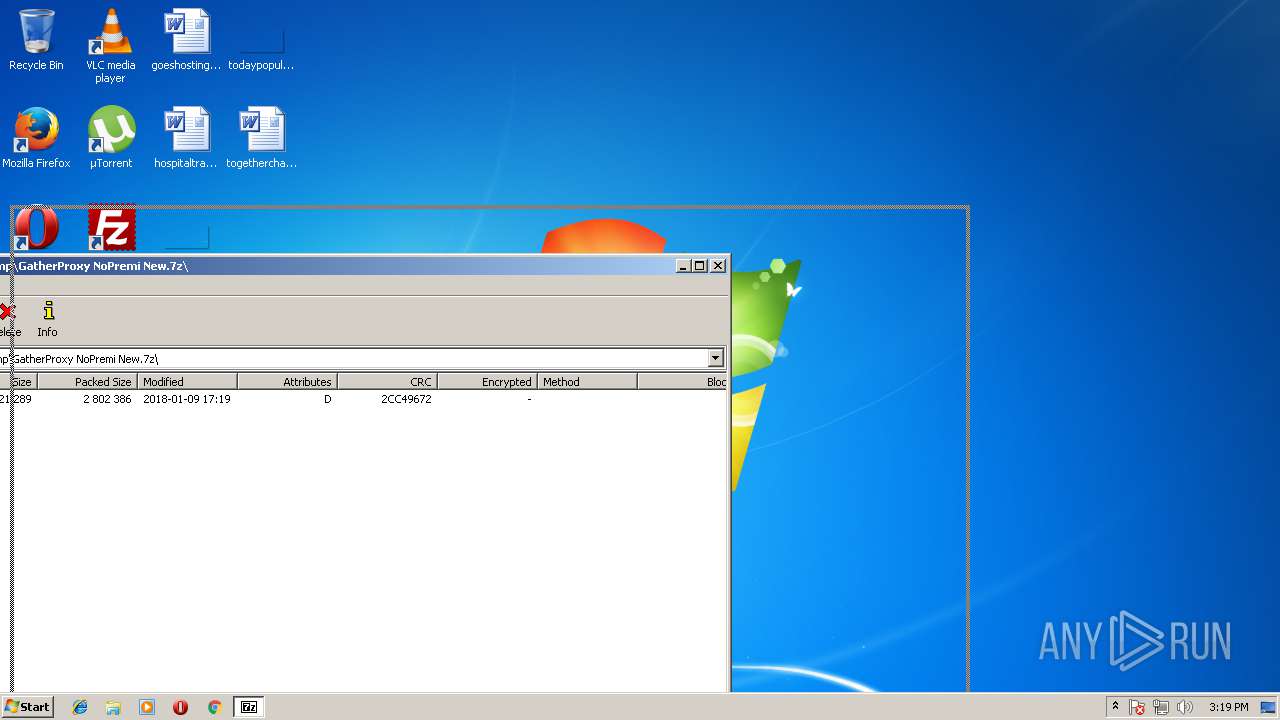
Task: Open Action Center flag in system tray
Action: tap(1137, 707)
